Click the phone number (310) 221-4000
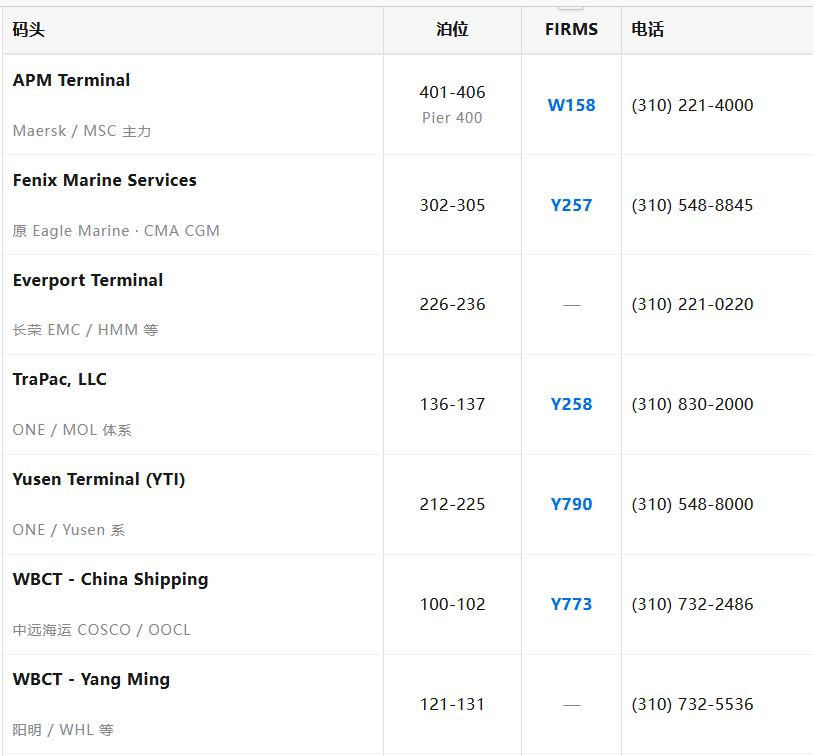 692,105
